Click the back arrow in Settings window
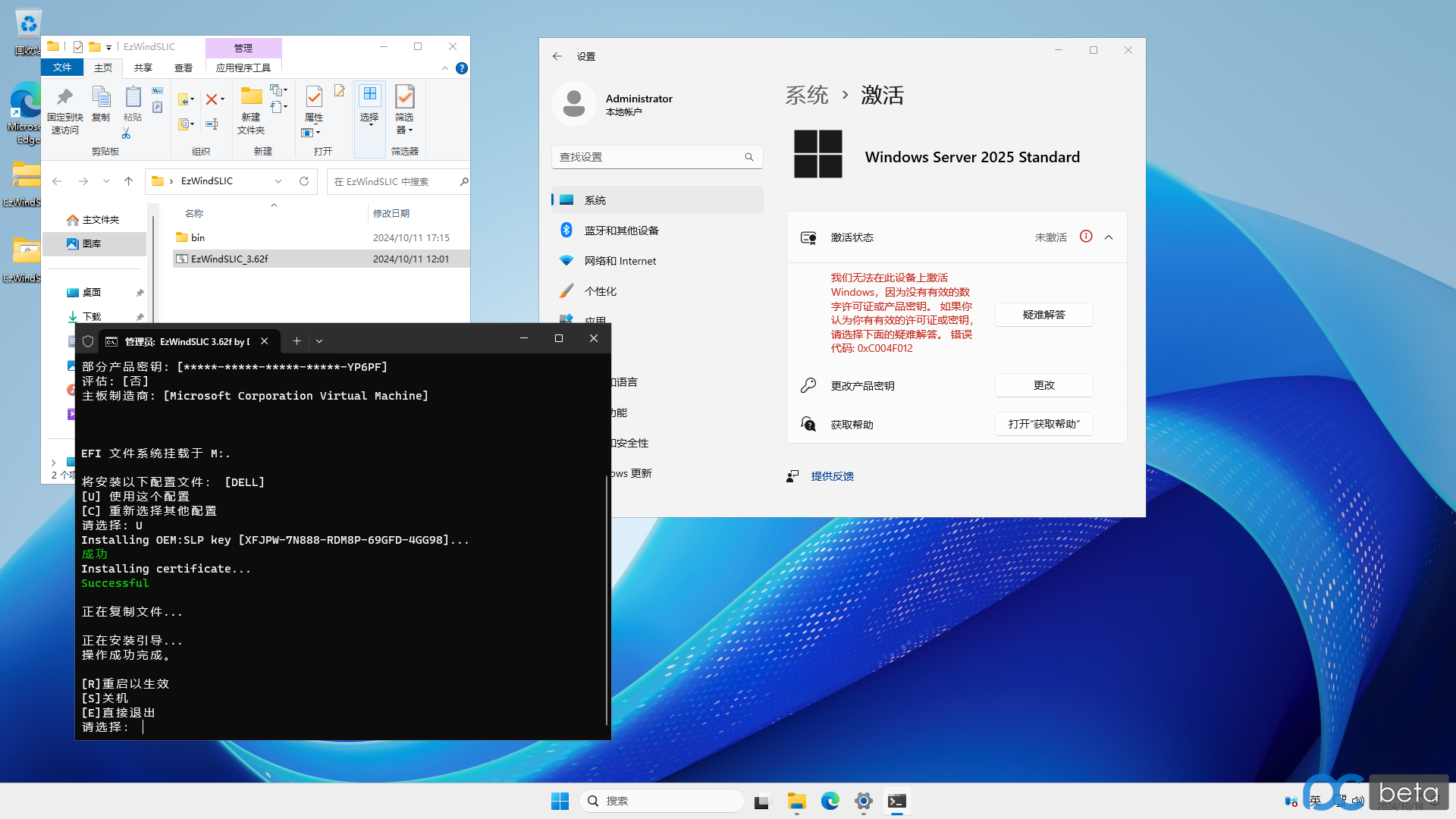The image size is (1456, 819). tap(557, 56)
